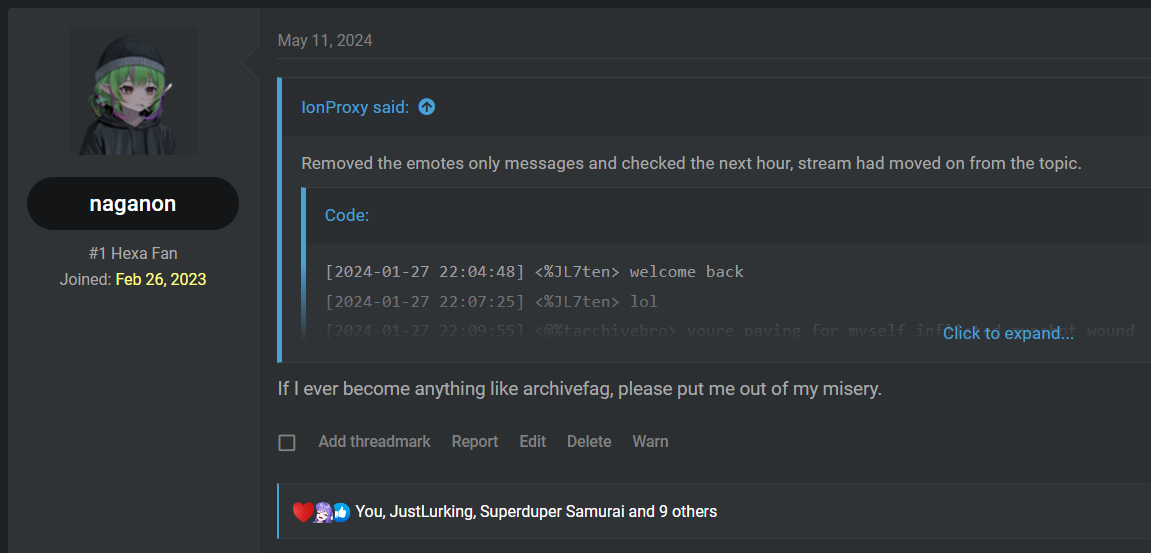Click the up-arrow icon beside IonProxy said
Screen dimensions: 1151x553
426,107
